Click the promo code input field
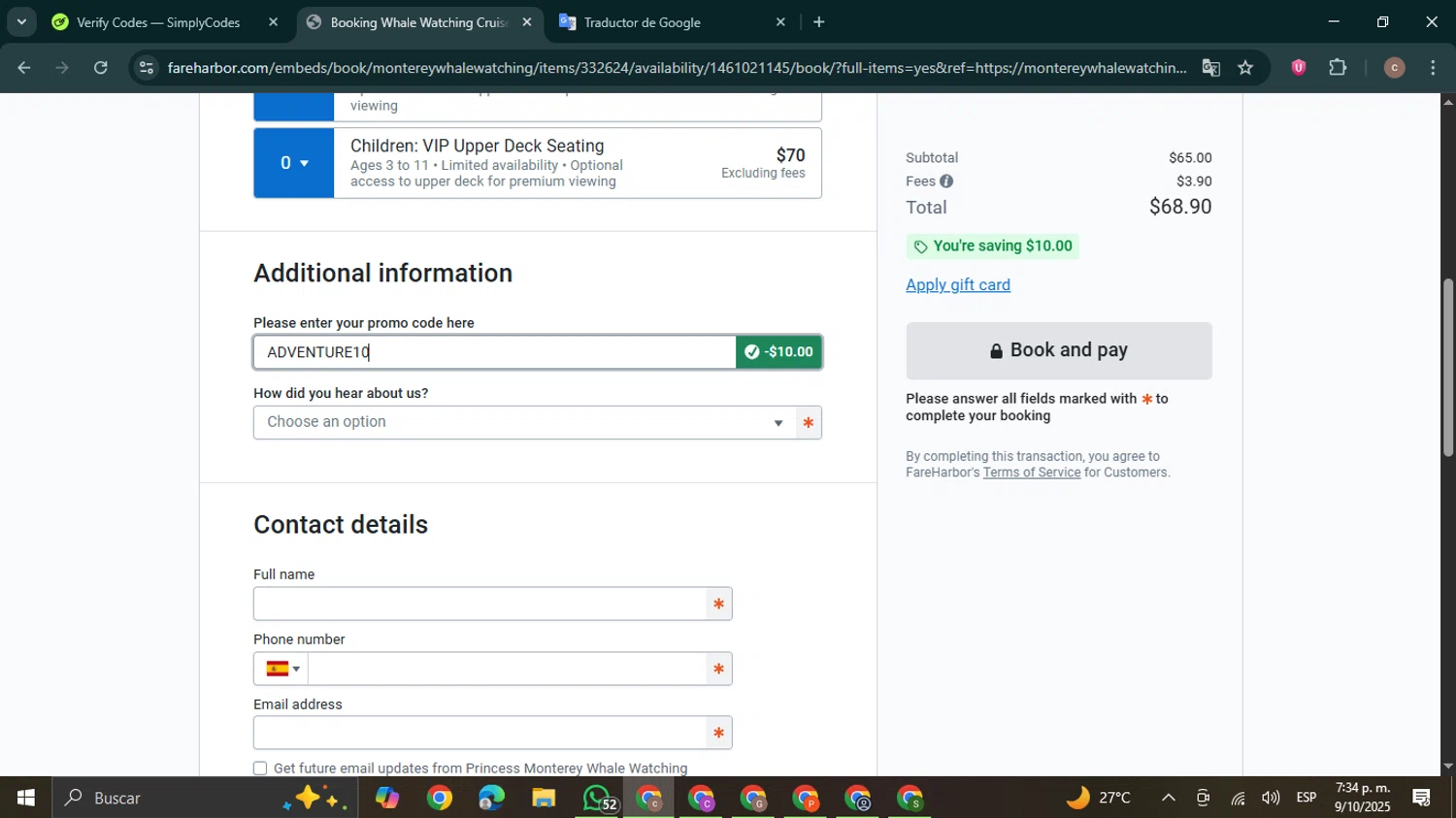Image resolution: width=1456 pixels, height=818 pixels. pyautogui.click(x=495, y=352)
